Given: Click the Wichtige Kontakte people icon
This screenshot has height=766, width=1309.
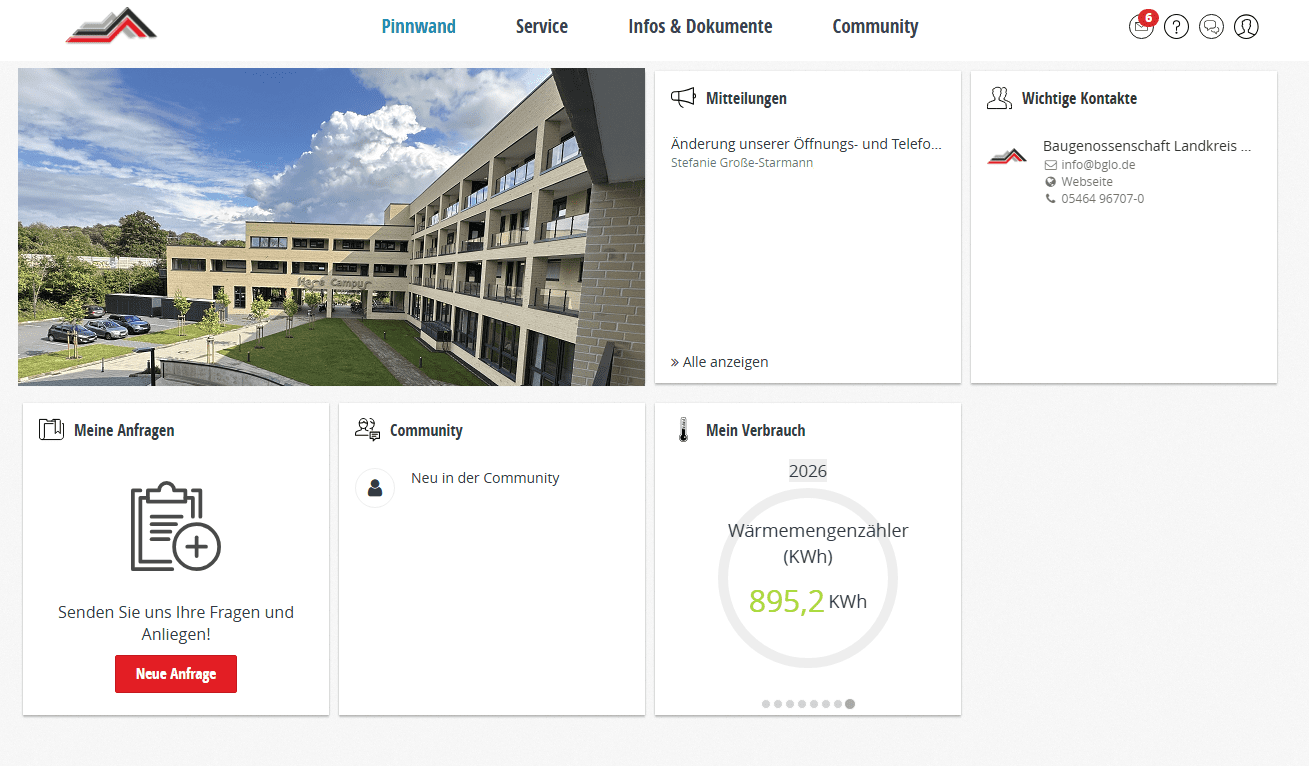Looking at the screenshot, I should click(x=998, y=98).
